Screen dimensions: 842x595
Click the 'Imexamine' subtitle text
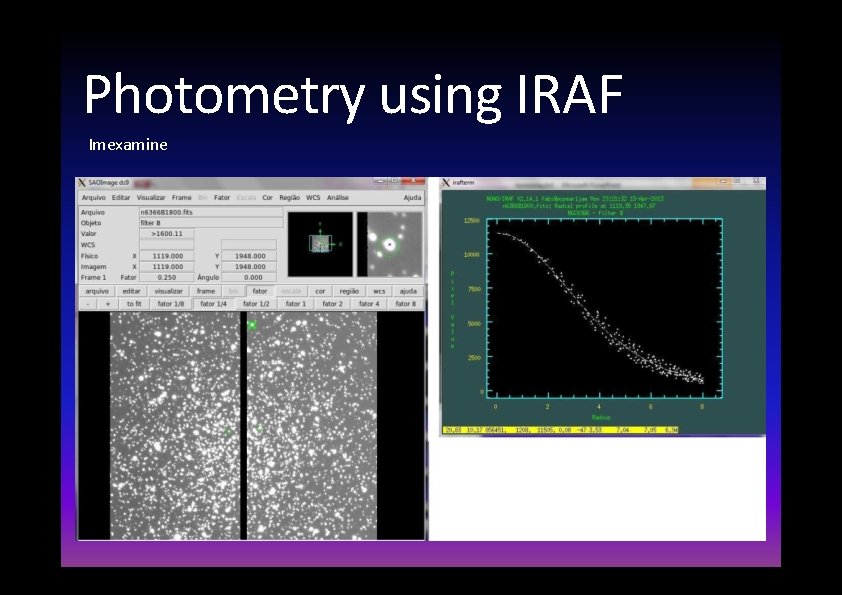coord(128,144)
